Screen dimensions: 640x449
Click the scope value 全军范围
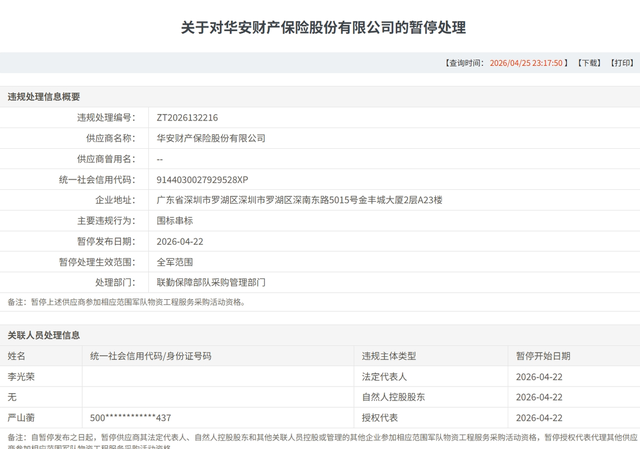click(174, 262)
